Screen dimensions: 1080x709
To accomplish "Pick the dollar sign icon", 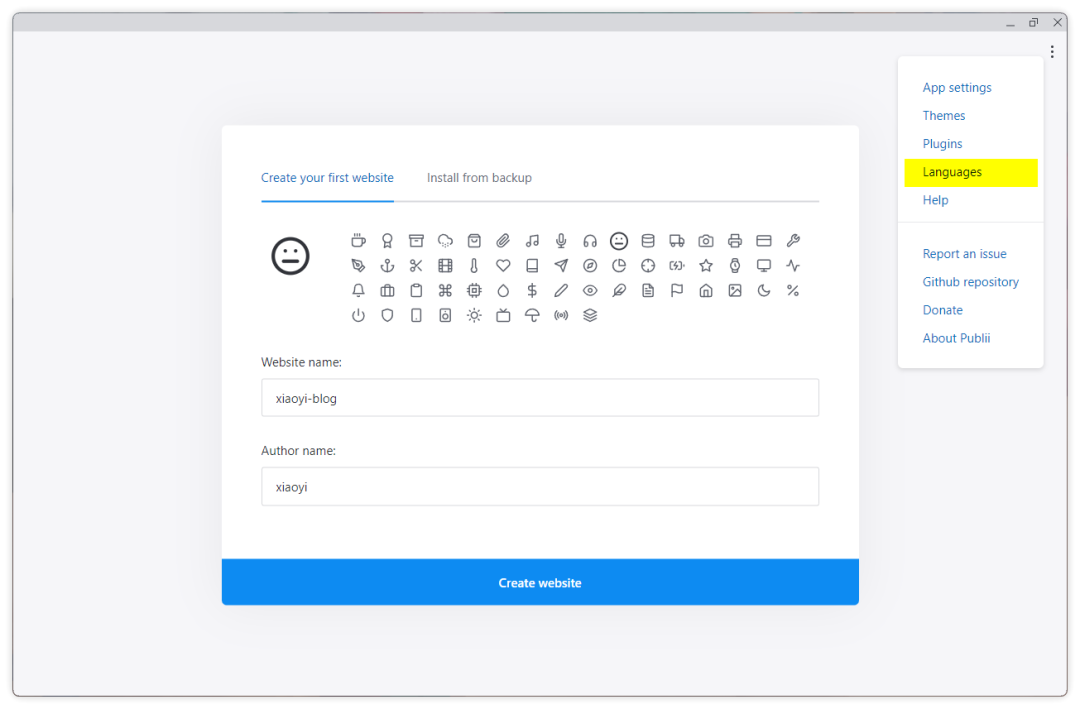I will click(x=532, y=291).
